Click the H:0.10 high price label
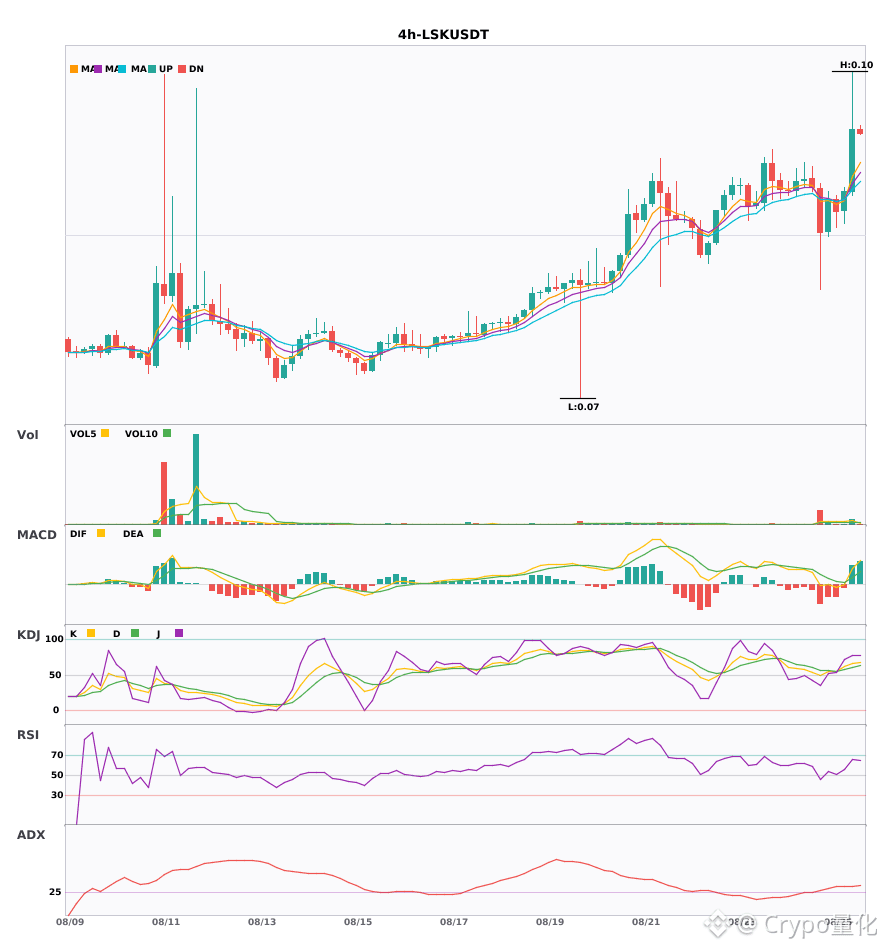Image resolution: width=885 pixels, height=950 pixels. coord(856,65)
